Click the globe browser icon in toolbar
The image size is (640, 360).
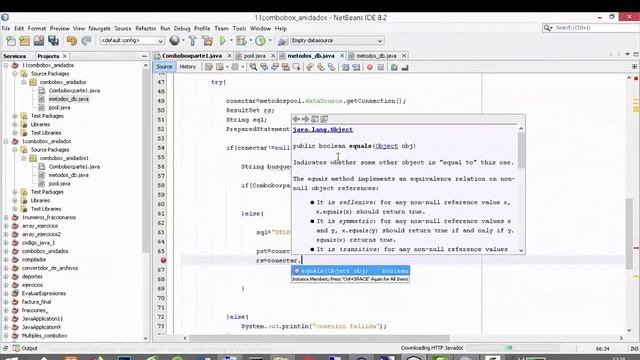tap(174, 40)
